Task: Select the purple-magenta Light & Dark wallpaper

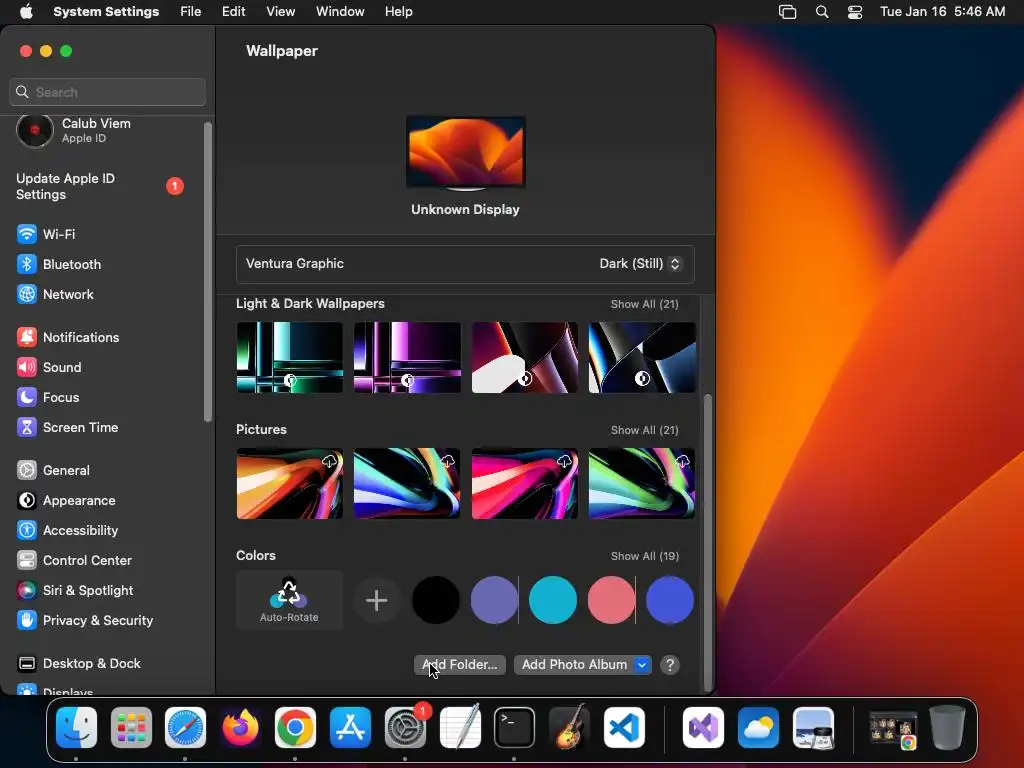Action: [x=407, y=357]
